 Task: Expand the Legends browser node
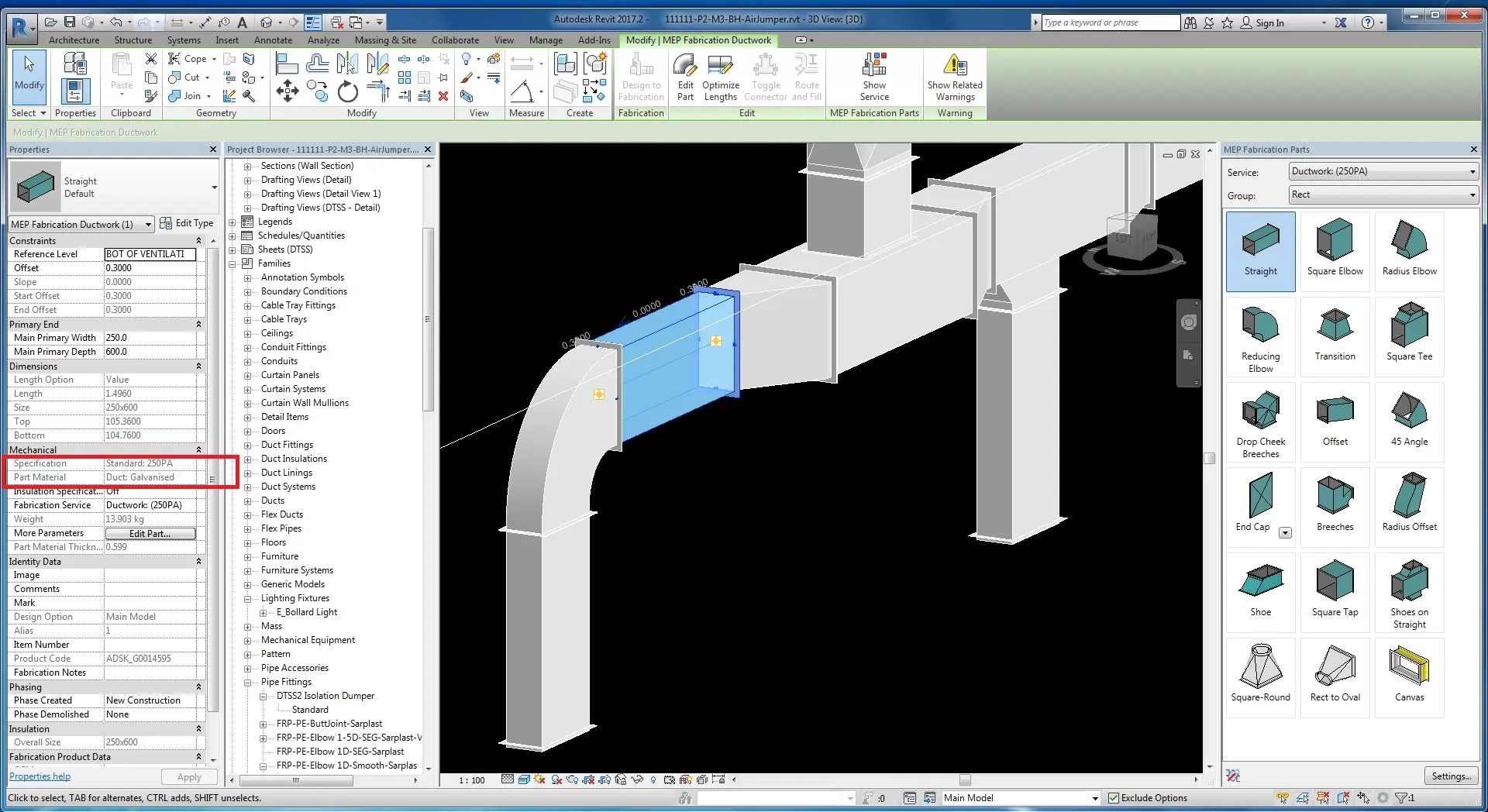coord(232,222)
